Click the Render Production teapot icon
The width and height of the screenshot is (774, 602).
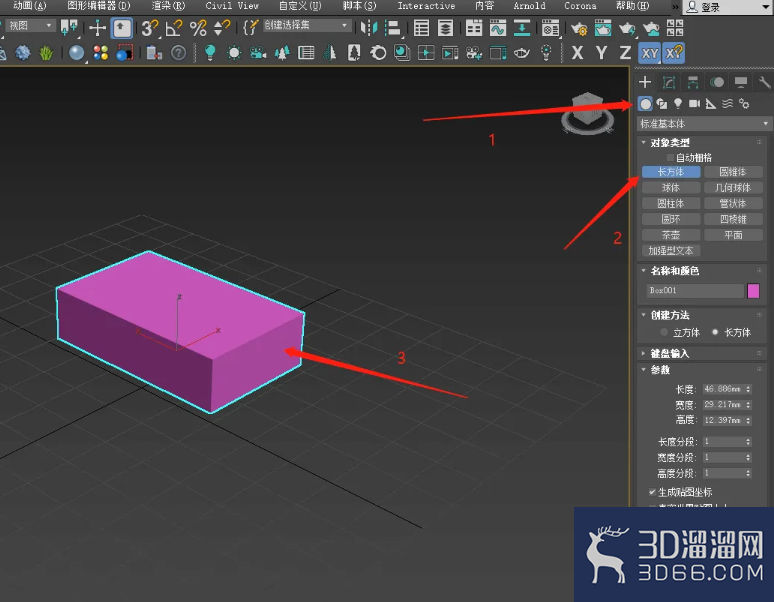[627, 29]
